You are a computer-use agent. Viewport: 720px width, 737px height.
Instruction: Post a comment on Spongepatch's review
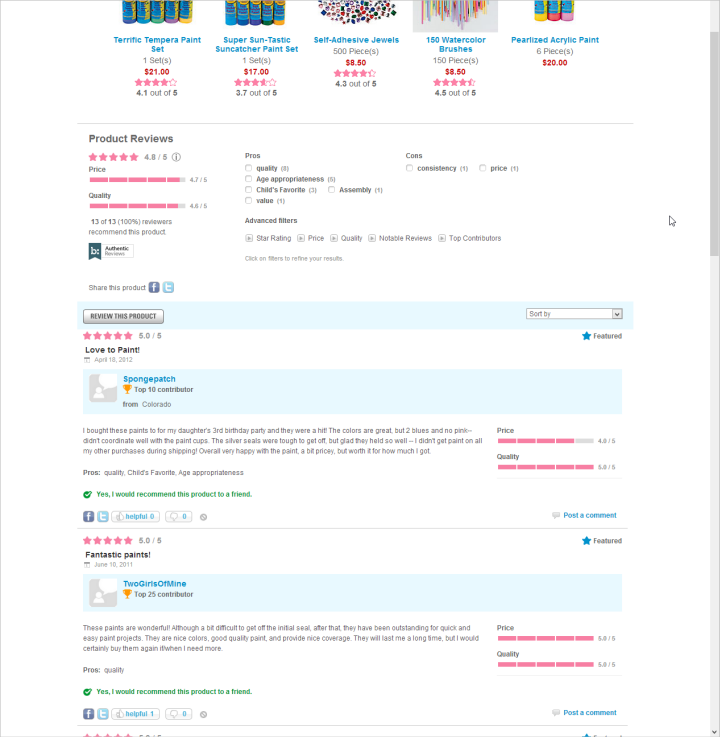[x=589, y=515]
